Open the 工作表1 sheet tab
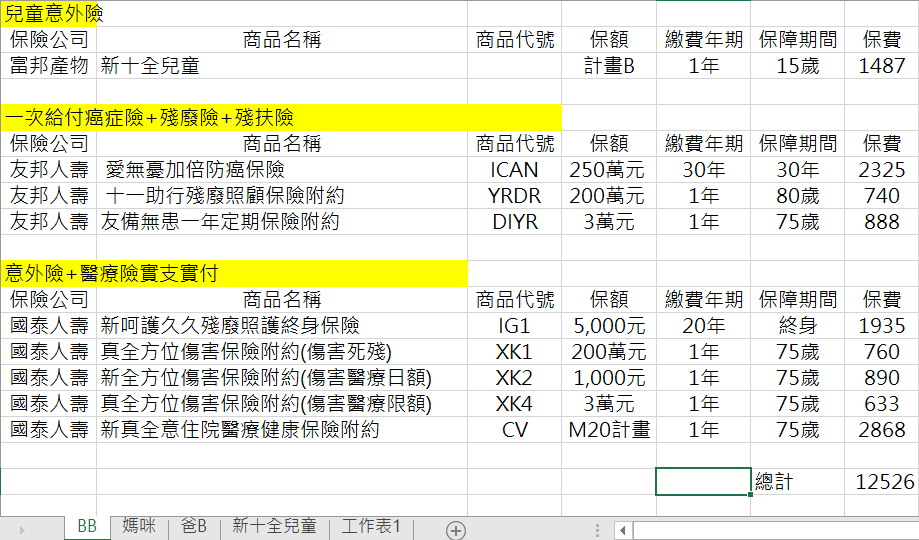Image resolution: width=919 pixels, height=540 pixels. 371,526
